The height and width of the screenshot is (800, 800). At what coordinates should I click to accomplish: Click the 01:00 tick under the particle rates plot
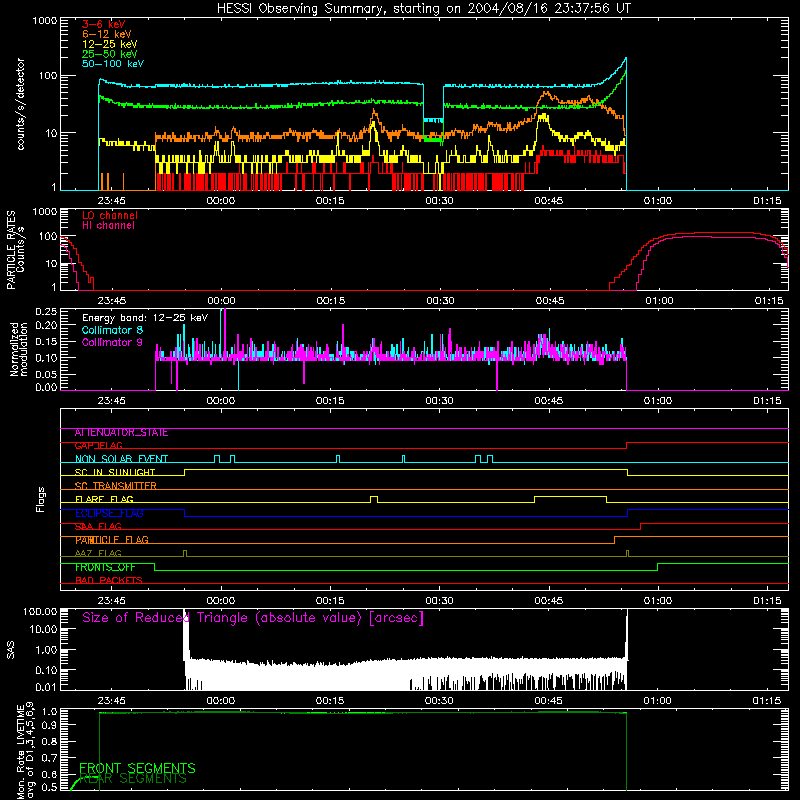click(659, 301)
